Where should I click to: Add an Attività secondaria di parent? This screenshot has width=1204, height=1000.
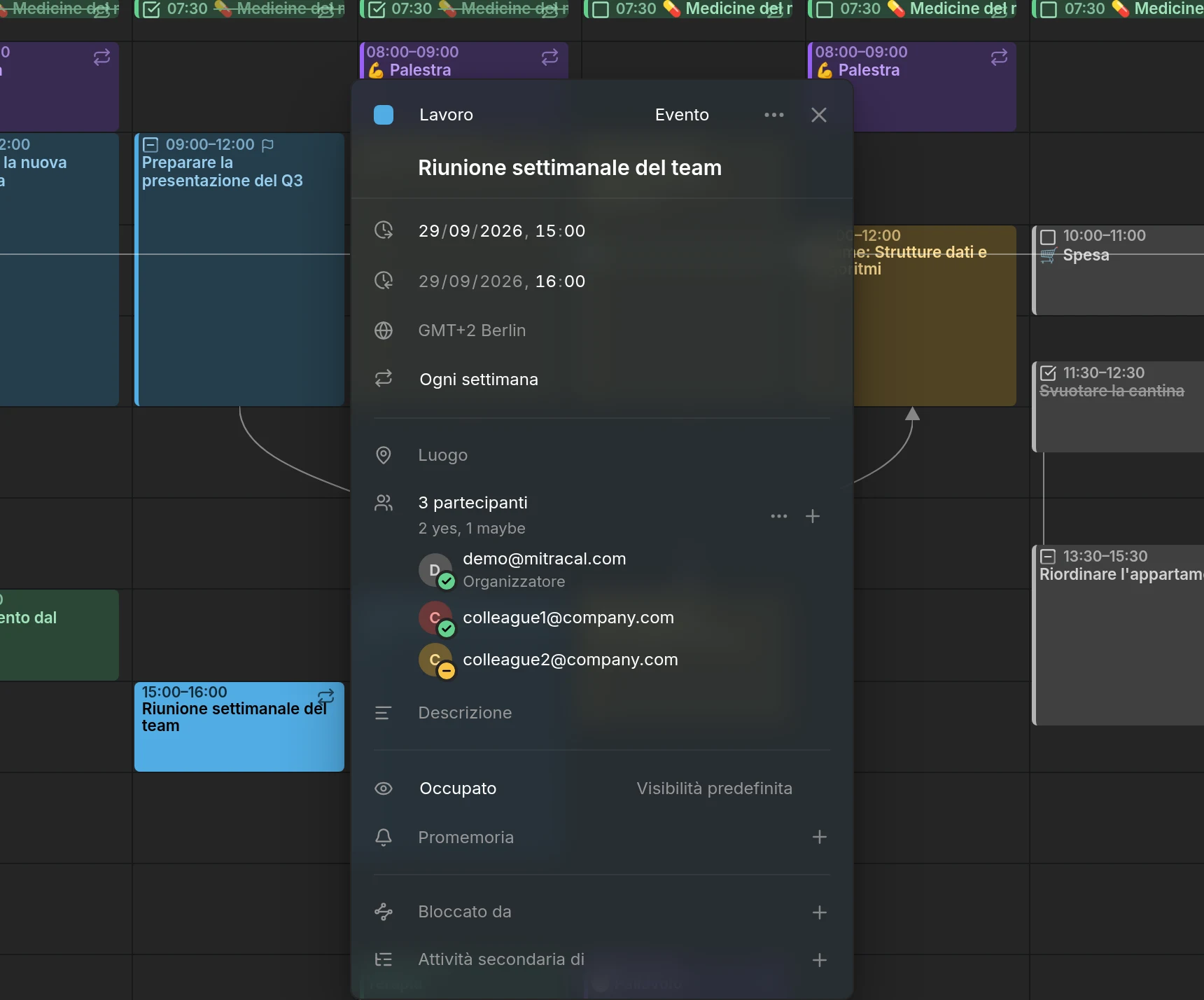pyautogui.click(x=820, y=960)
